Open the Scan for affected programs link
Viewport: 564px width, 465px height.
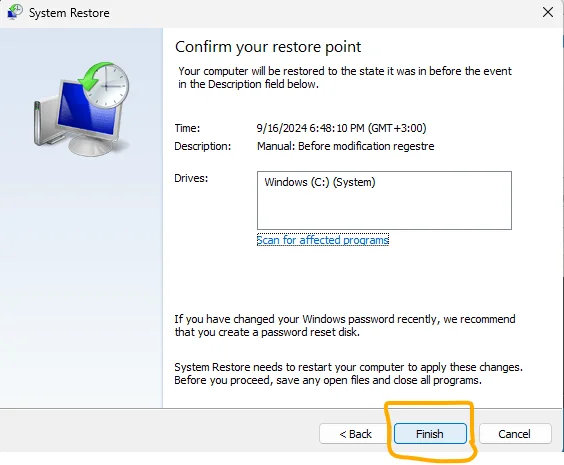323,240
